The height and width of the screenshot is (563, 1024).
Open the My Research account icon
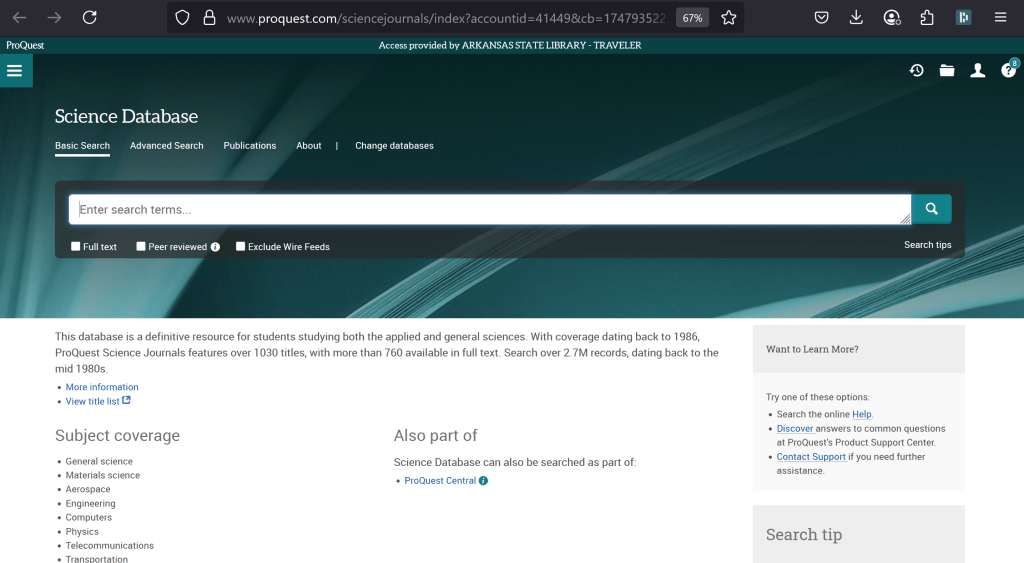[x=978, y=70]
